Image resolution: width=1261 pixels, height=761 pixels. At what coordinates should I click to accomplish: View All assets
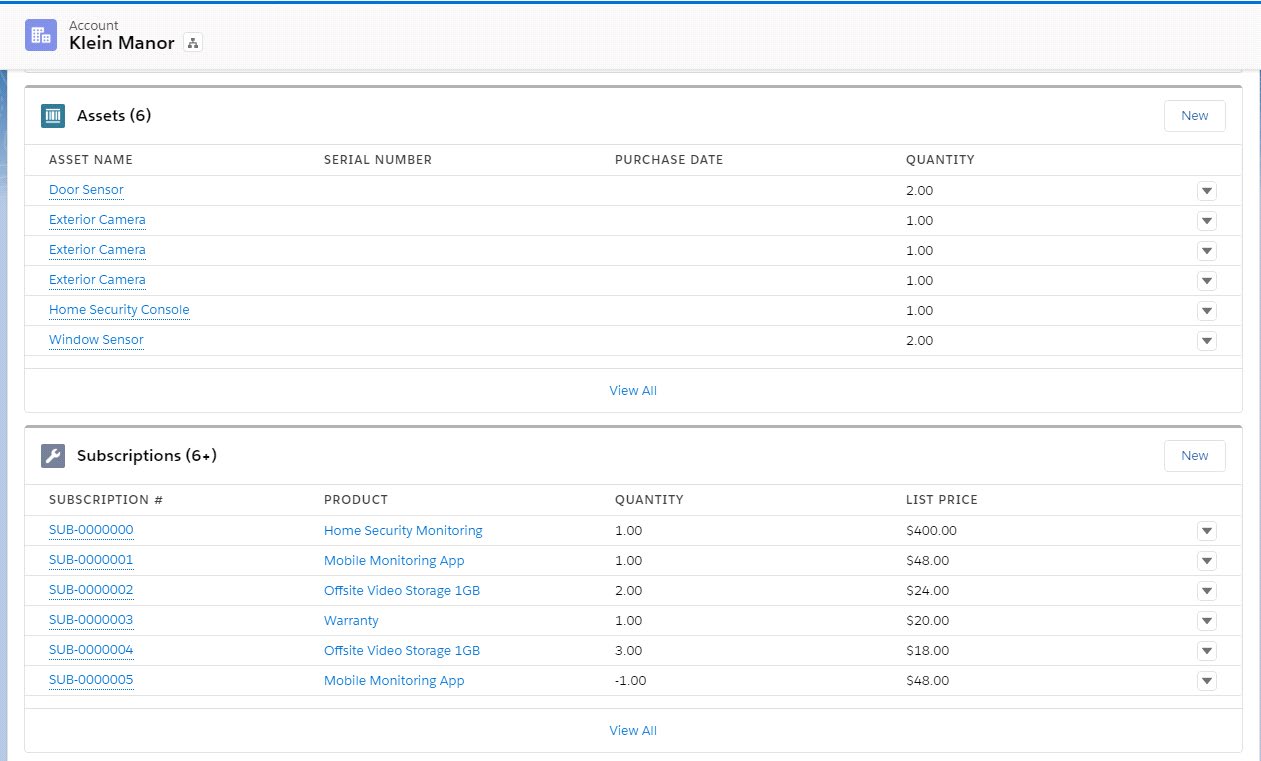633,391
